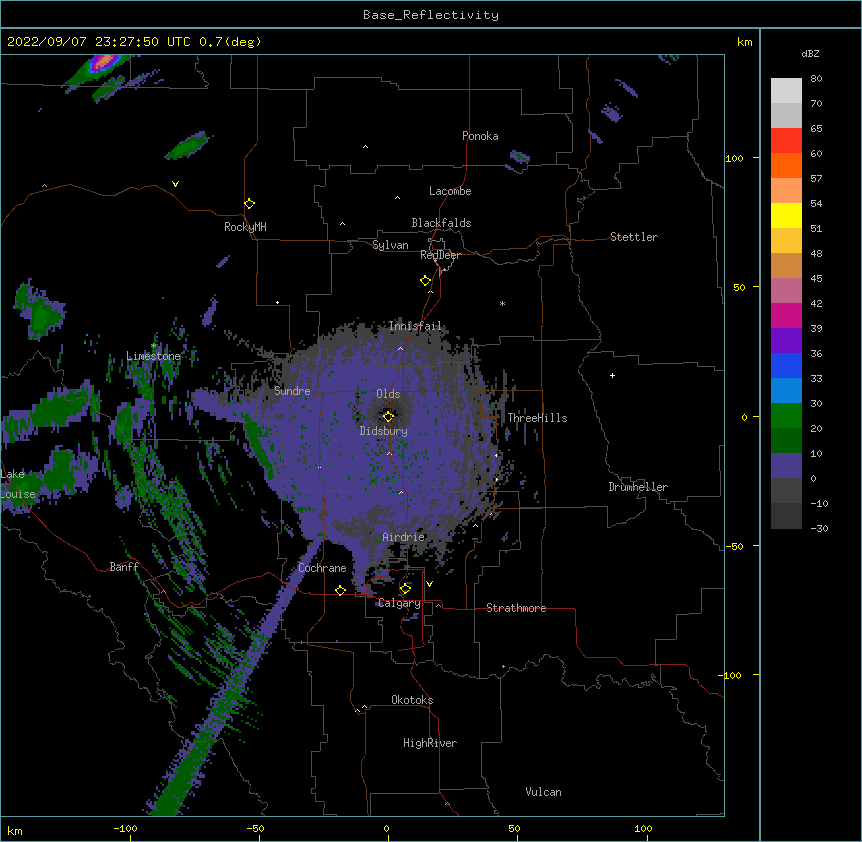Click the Sylvan map label
This screenshot has width=862, height=842.
point(390,245)
